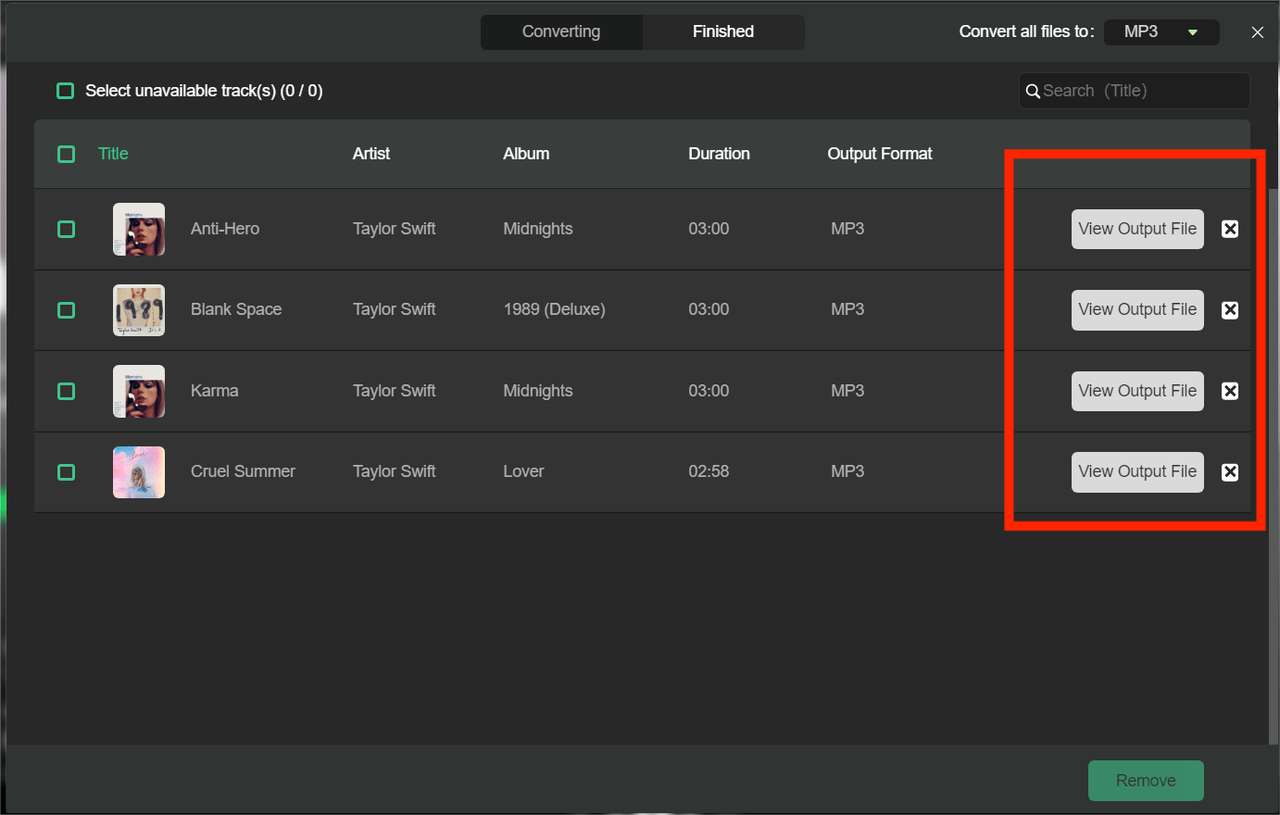Open Blank Space 1989 album cover thumbnail
Image resolution: width=1280 pixels, height=815 pixels.
[x=139, y=310]
